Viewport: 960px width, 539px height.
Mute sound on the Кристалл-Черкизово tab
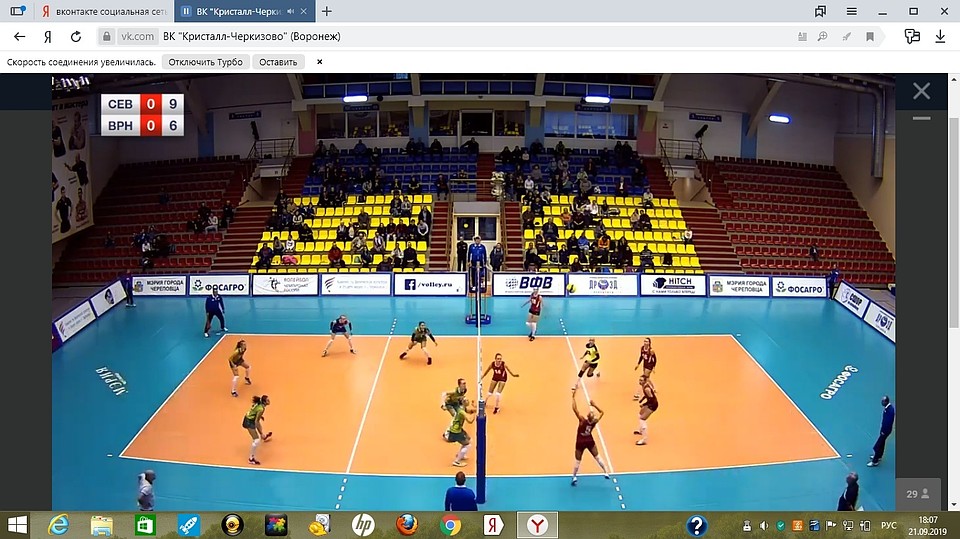pos(291,11)
